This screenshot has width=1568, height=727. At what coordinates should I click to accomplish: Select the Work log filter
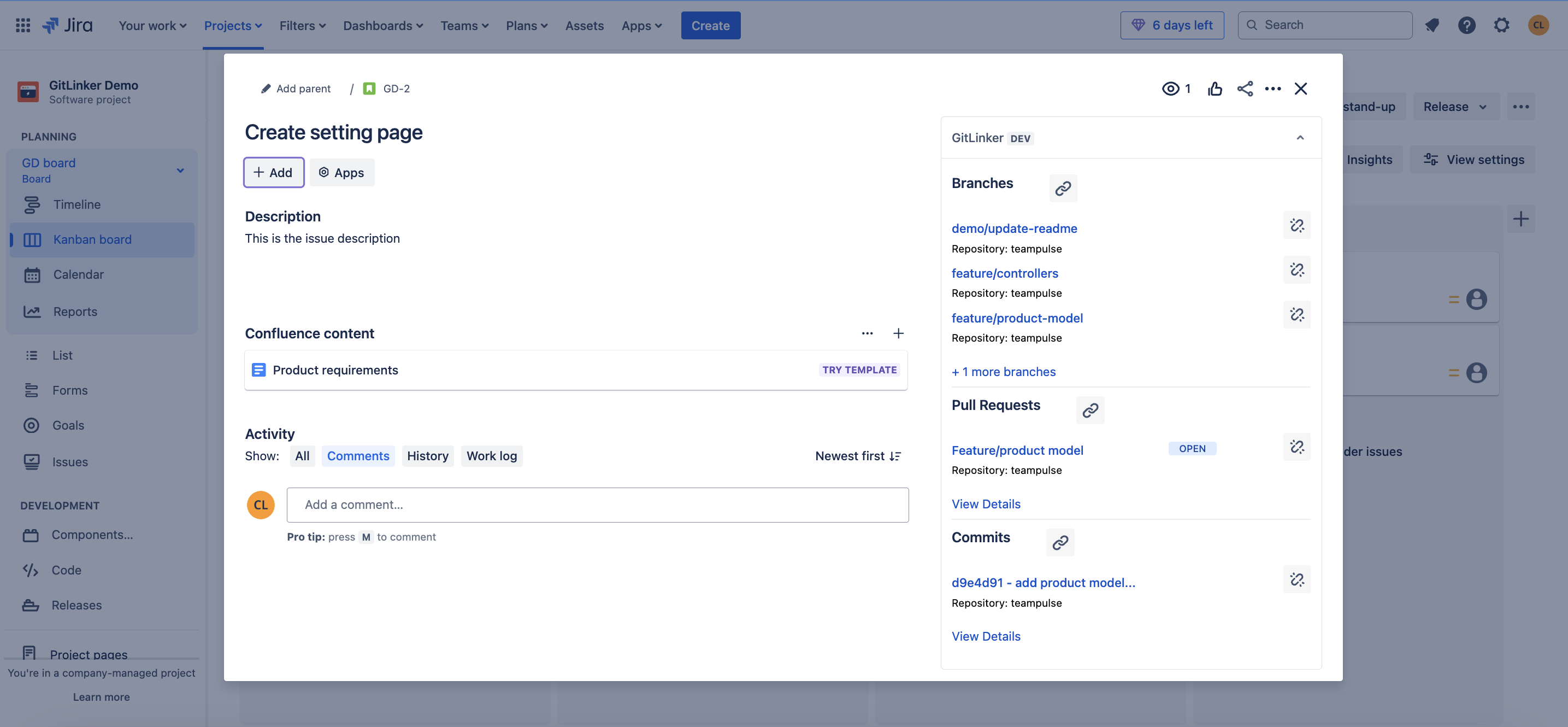point(491,455)
